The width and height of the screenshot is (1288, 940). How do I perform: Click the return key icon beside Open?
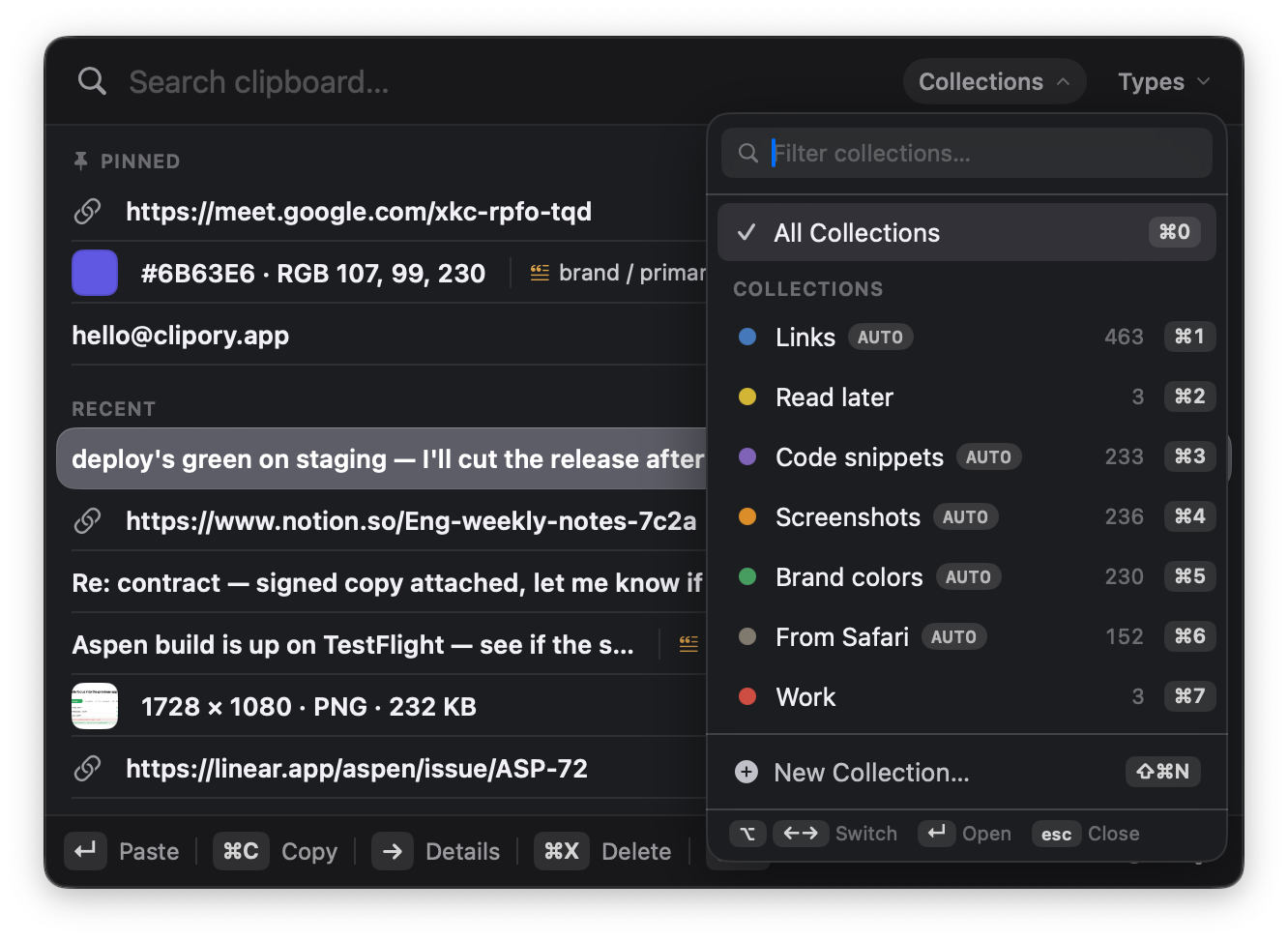936,833
